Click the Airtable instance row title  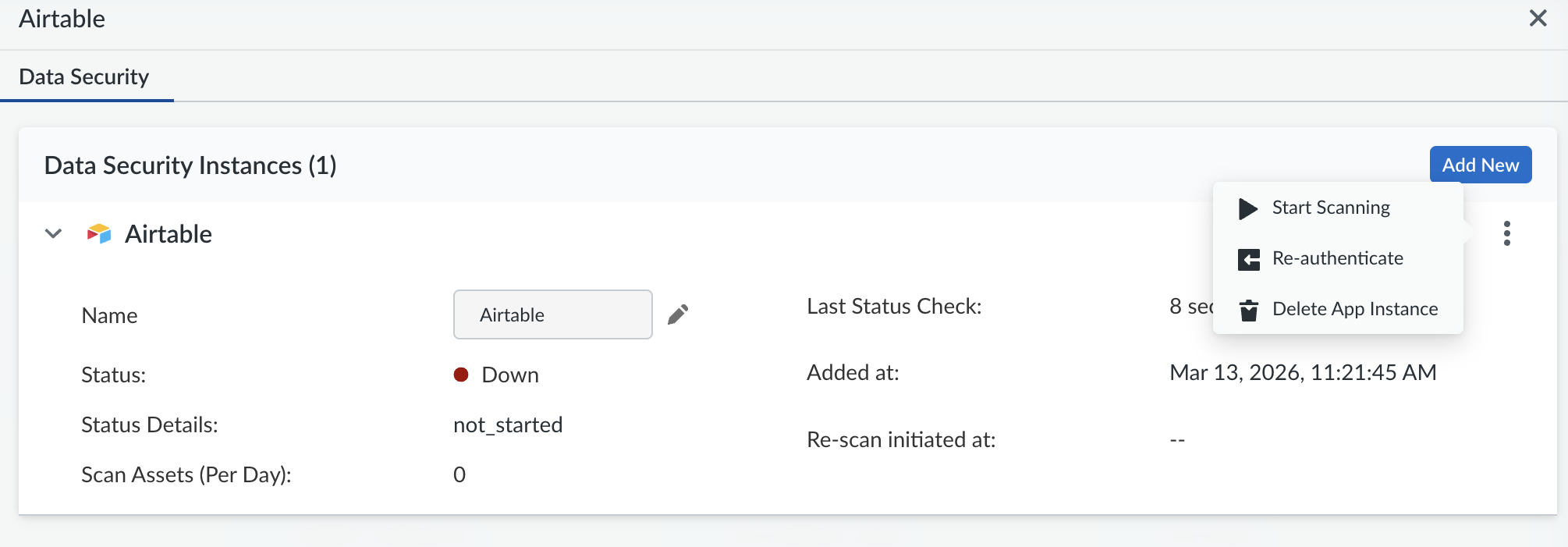pos(169,234)
